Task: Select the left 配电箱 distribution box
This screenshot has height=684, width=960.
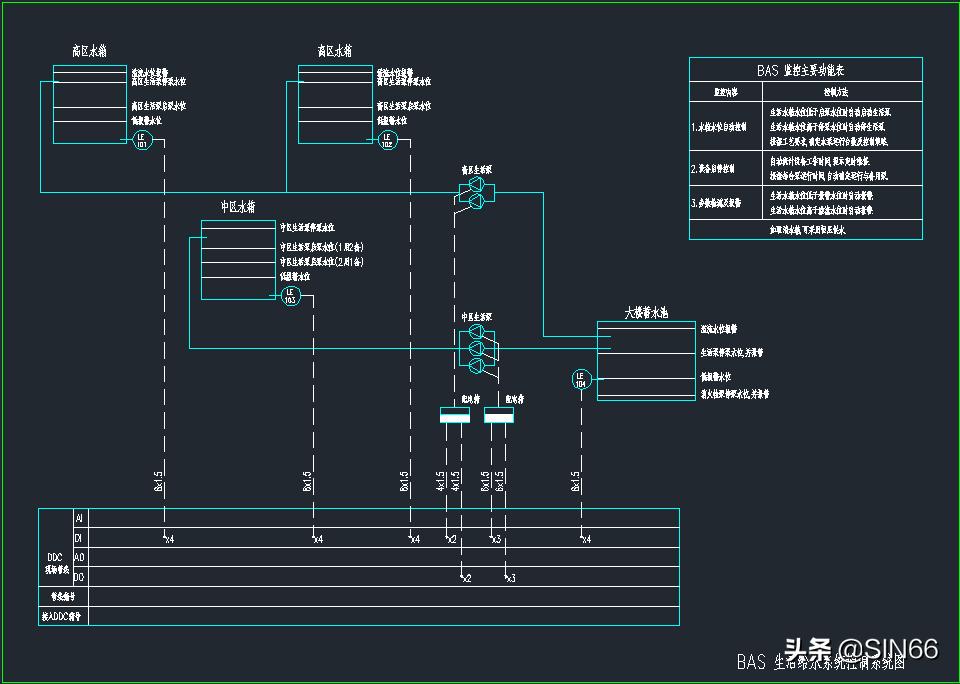Action: 455,416
